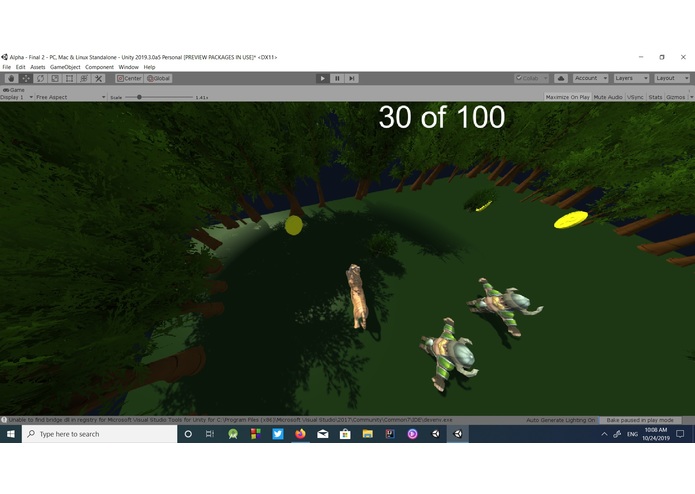Open Firefox from taskbar
This screenshot has width=695, height=494.
coord(300,434)
